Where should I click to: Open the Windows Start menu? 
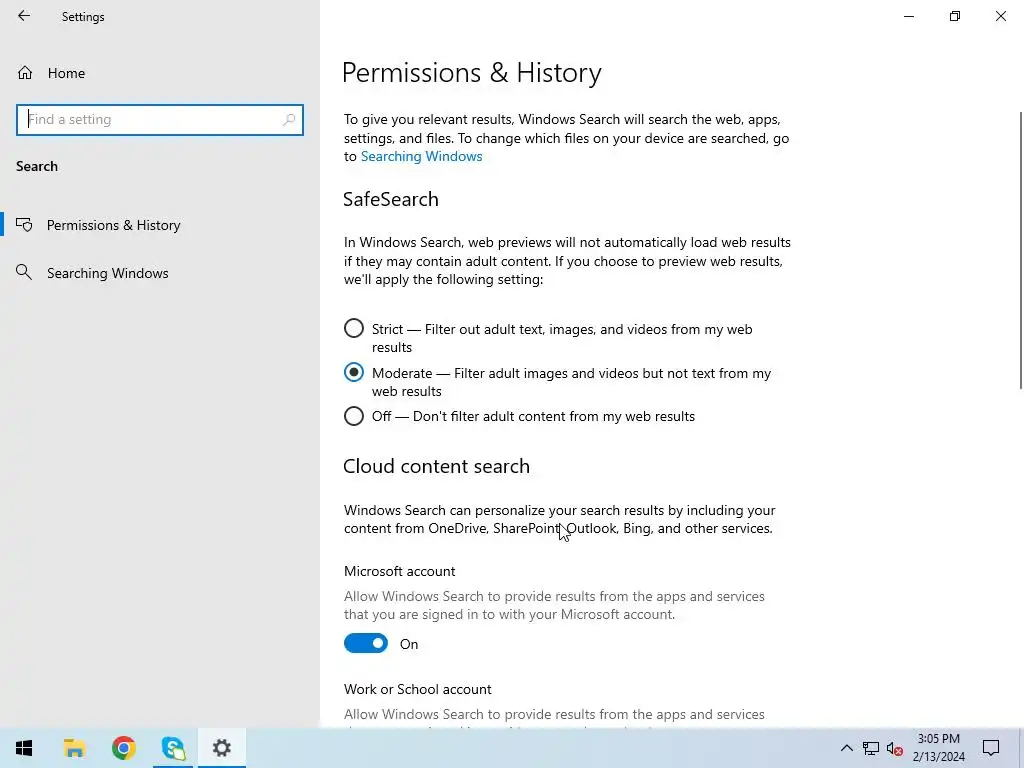tap(24, 748)
